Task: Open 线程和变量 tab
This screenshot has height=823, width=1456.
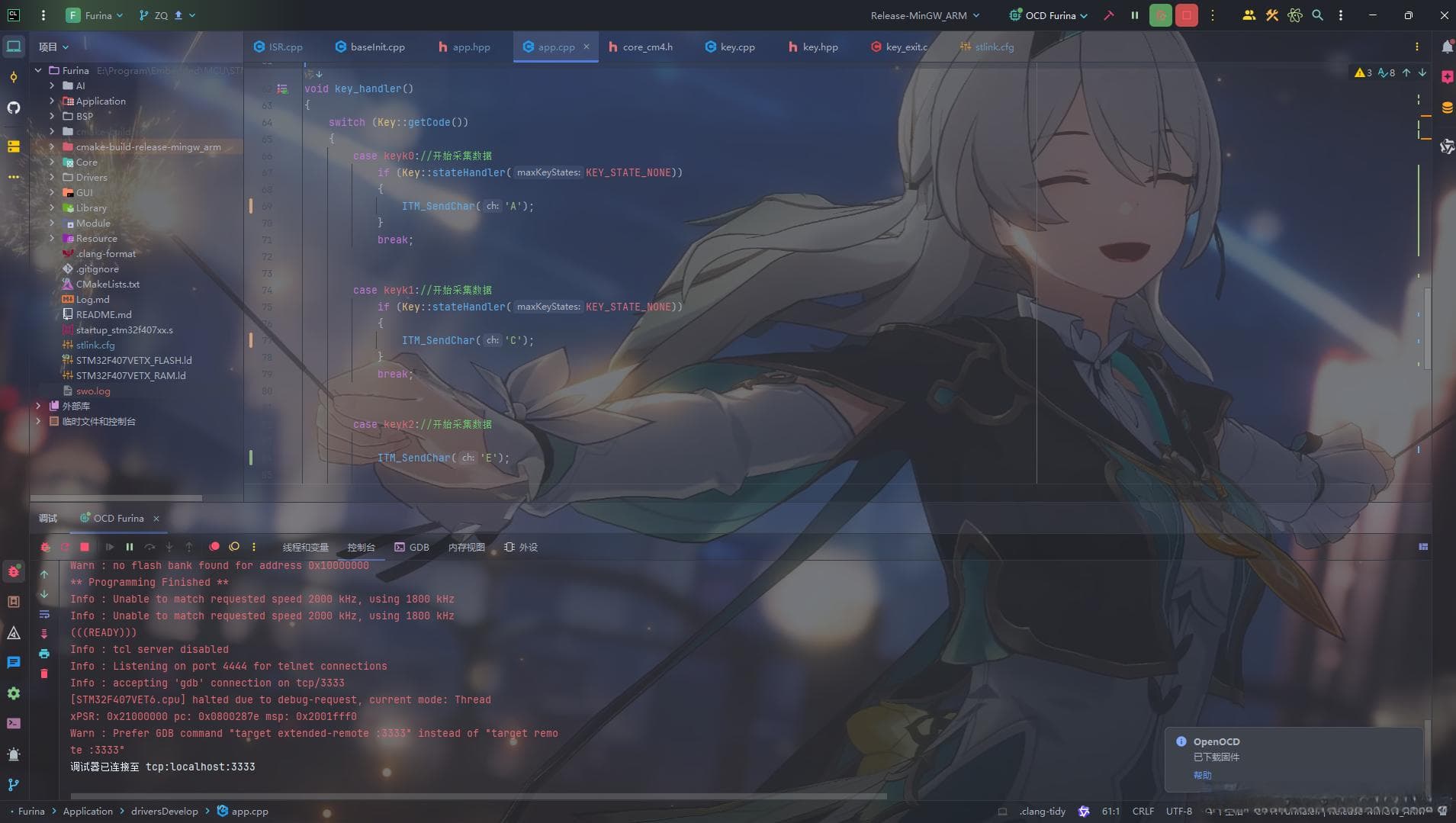Action: pyautogui.click(x=305, y=547)
